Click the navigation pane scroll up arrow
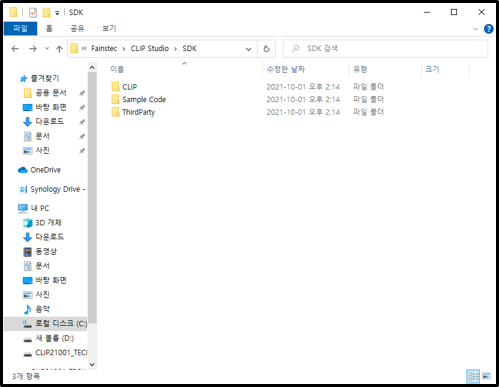 coord(92,67)
